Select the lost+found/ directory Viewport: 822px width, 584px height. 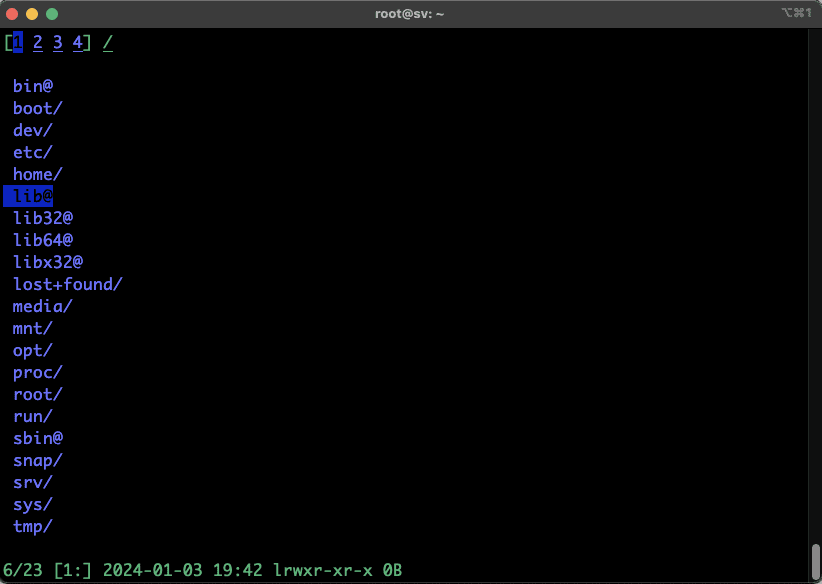point(67,284)
